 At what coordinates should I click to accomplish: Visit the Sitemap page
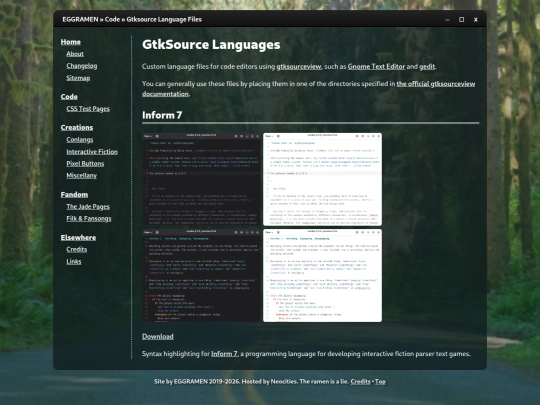[x=78, y=78]
